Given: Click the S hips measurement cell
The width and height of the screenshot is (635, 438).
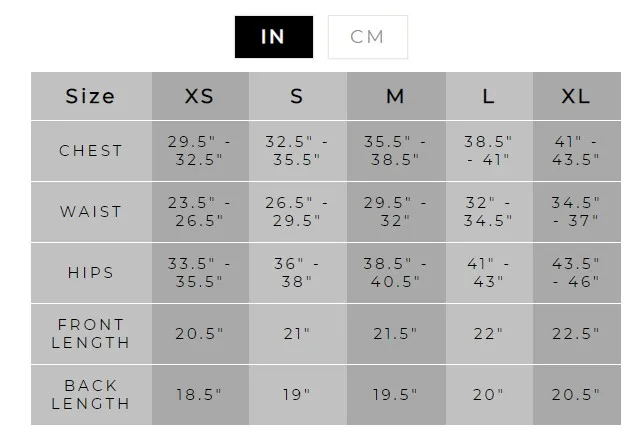Looking at the screenshot, I should pos(297,272).
